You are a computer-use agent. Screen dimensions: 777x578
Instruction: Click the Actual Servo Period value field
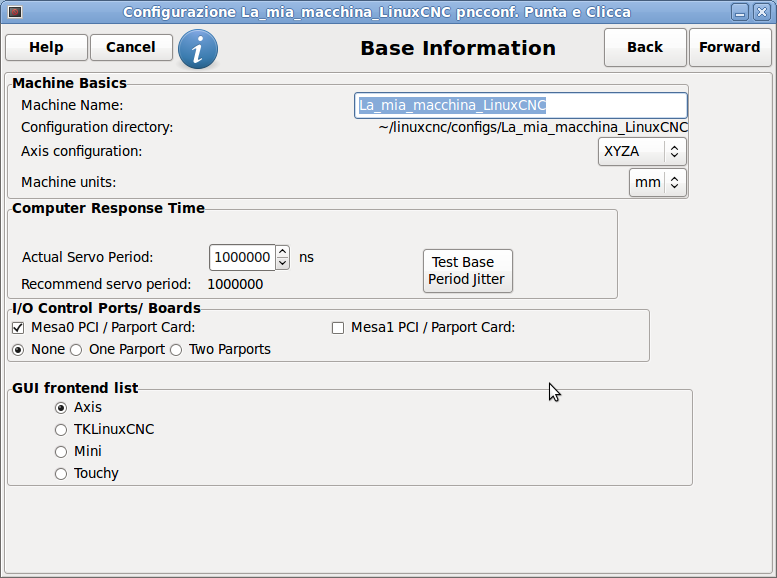pos(242,257)
